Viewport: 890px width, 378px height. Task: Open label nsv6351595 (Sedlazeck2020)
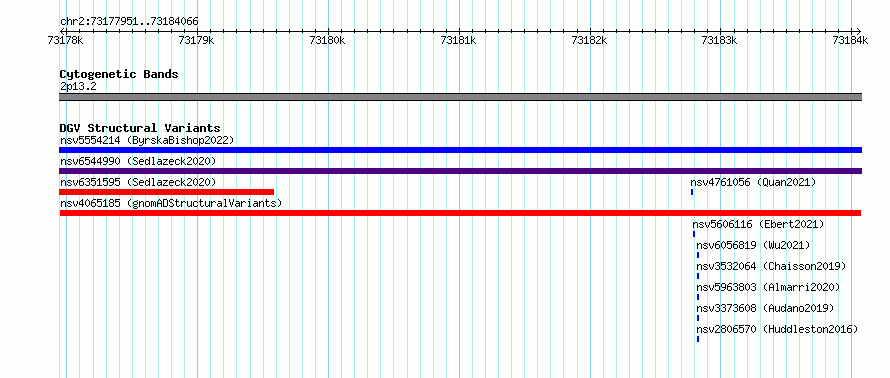[138, 182]
